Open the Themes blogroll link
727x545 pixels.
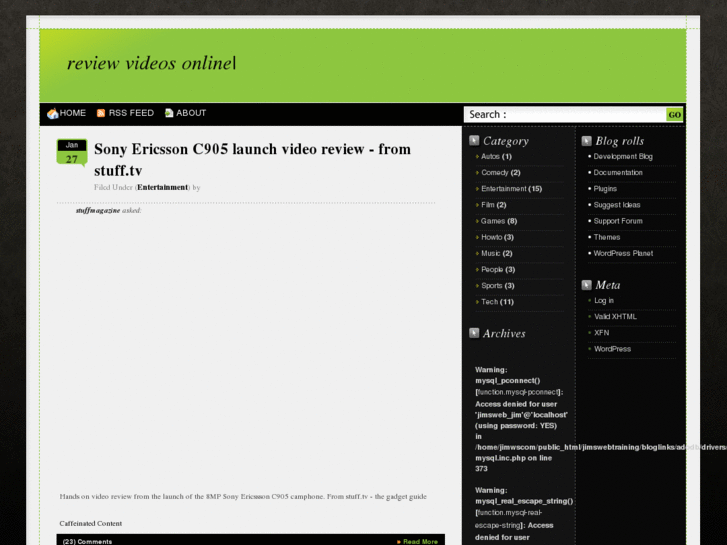606,237
